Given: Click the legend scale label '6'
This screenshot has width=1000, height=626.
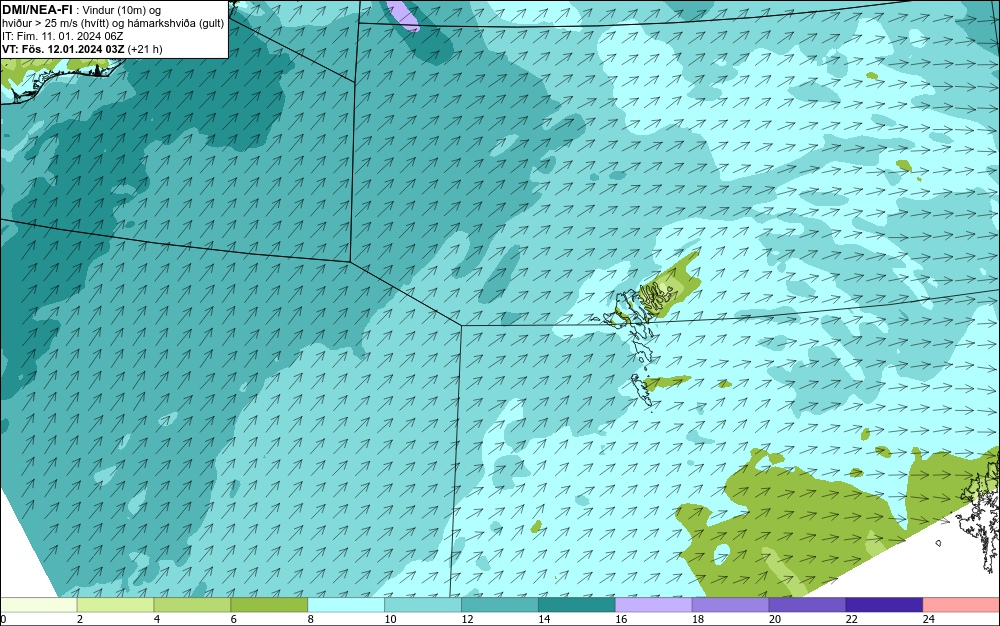Looking at the screenshot, I should [x=233, y=619].
